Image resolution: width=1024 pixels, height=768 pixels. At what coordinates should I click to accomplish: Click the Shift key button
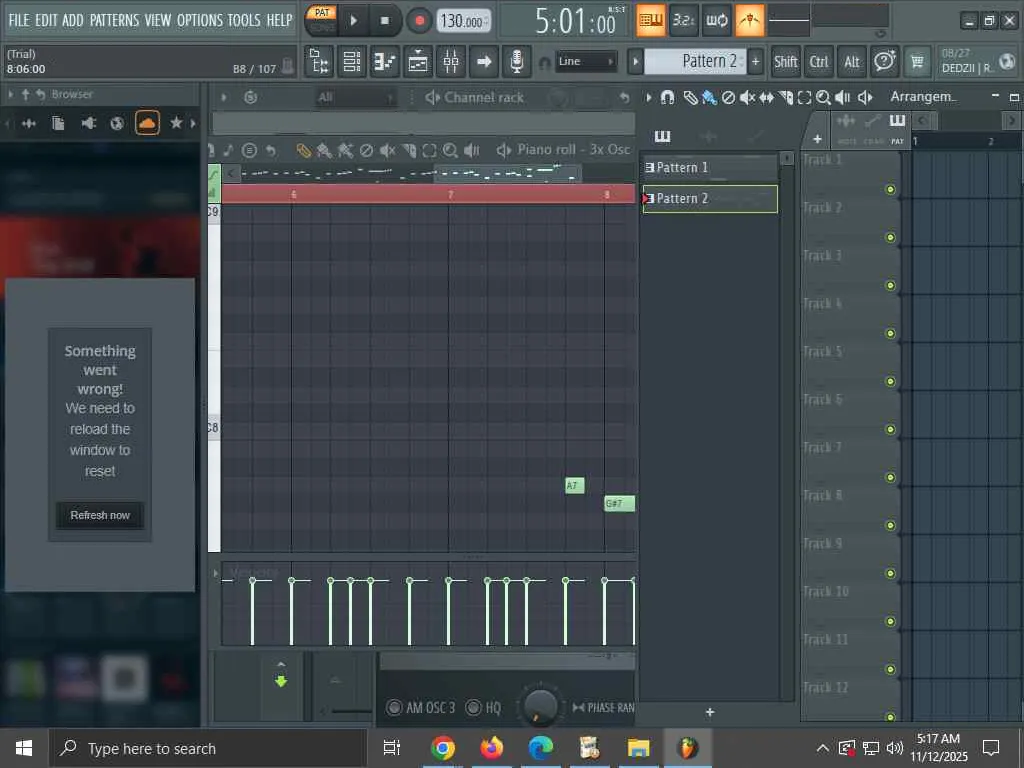[x=785, y=61]
